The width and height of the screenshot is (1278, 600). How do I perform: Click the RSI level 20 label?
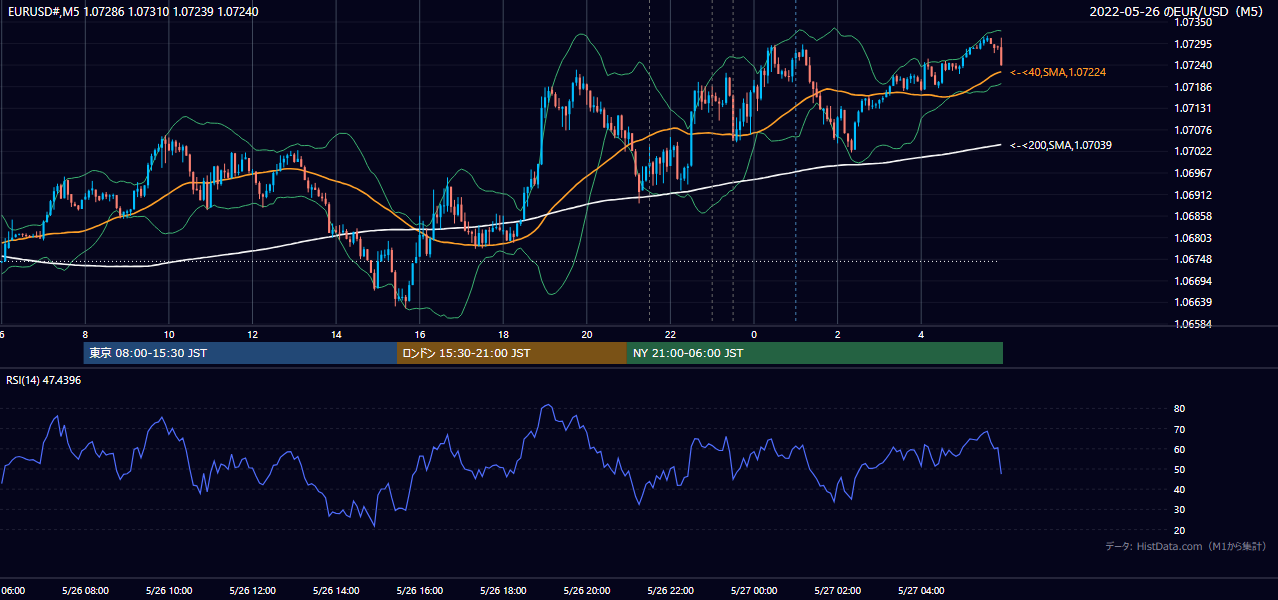(1179, 531)
